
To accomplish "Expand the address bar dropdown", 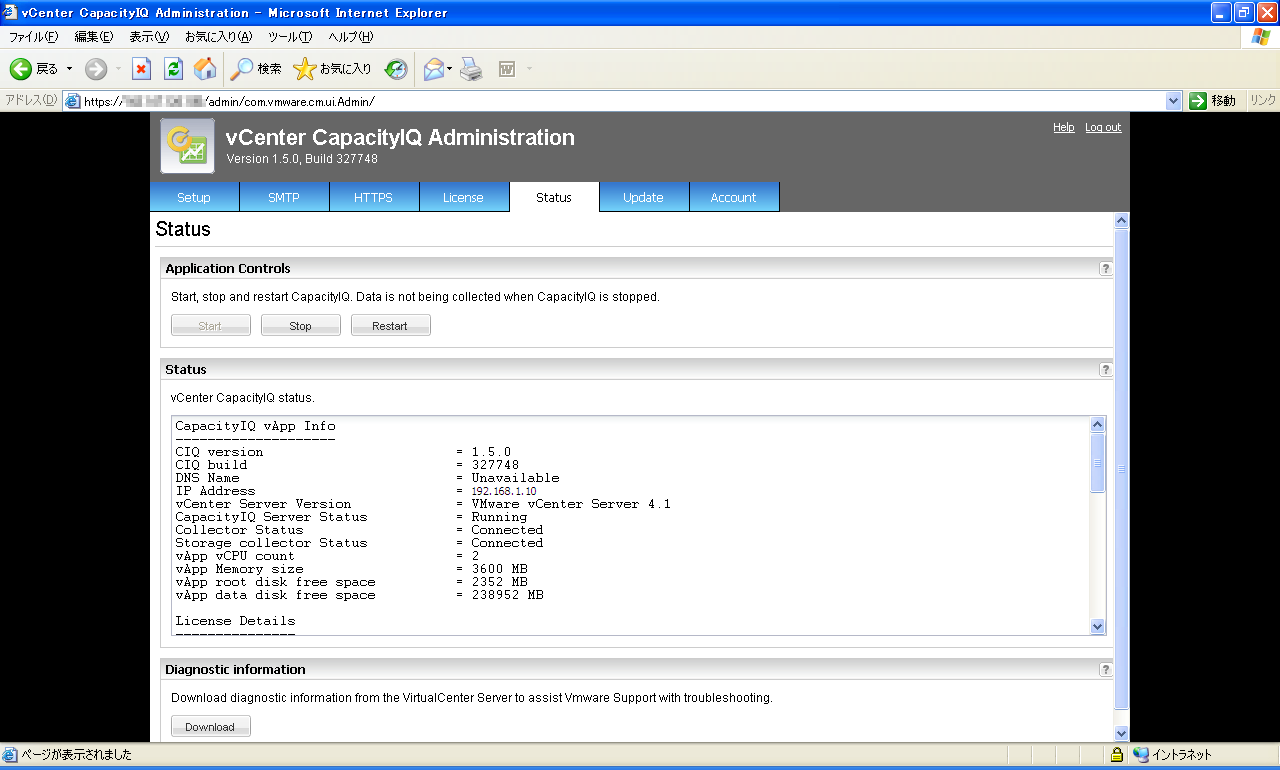I will (1174, 101).
